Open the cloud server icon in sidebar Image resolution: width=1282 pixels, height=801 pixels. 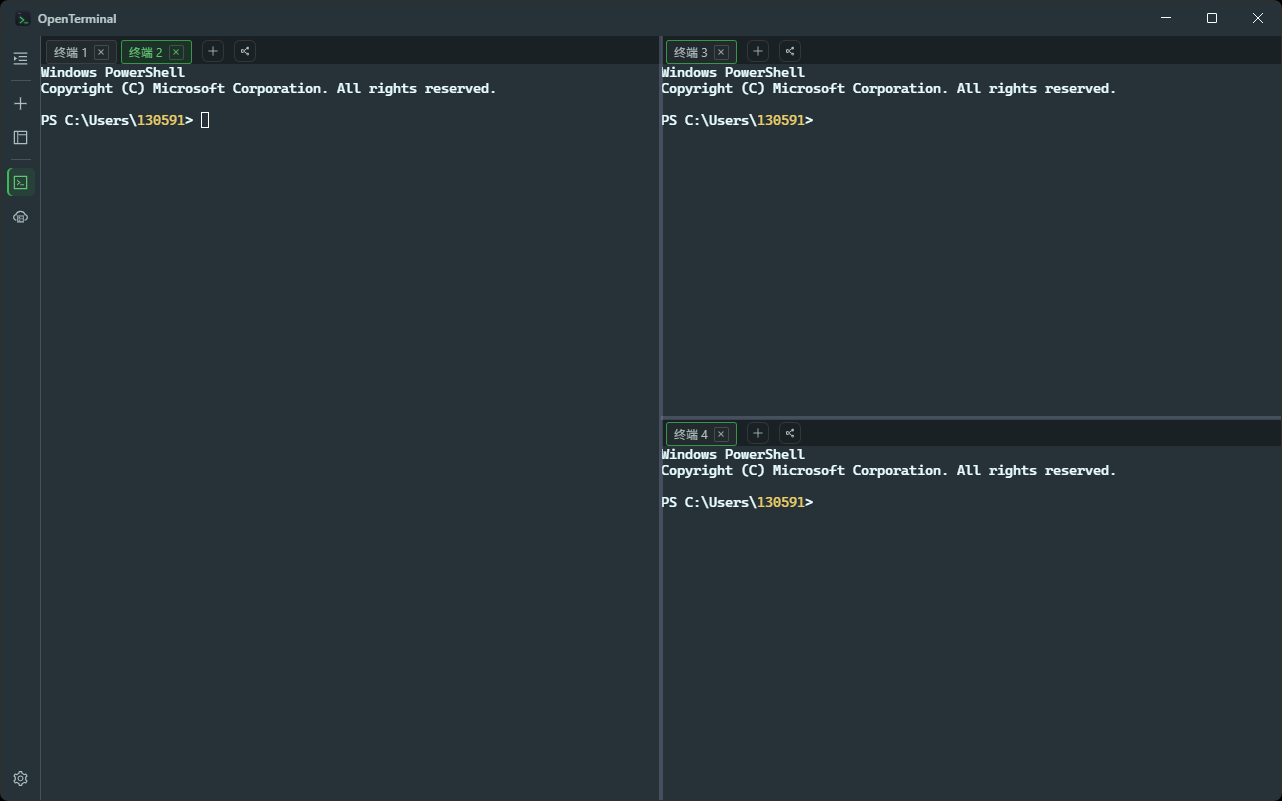pyautogui.click(x=20, y=217)
